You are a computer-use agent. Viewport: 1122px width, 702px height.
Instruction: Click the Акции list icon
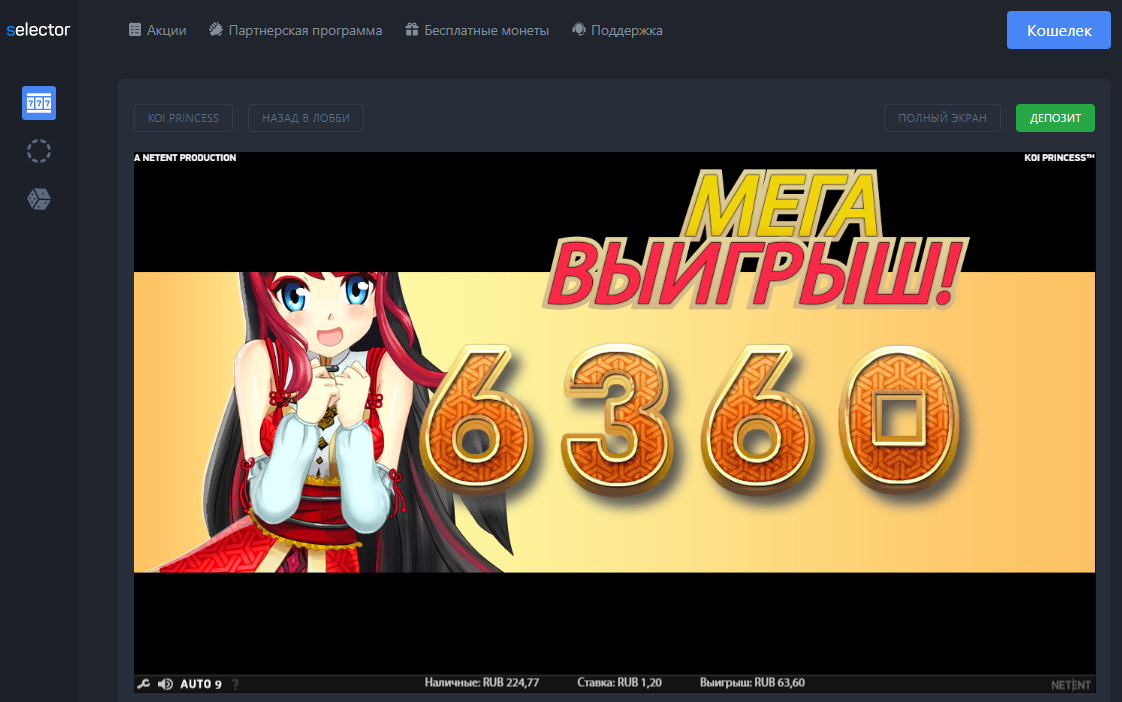[135, 29]
